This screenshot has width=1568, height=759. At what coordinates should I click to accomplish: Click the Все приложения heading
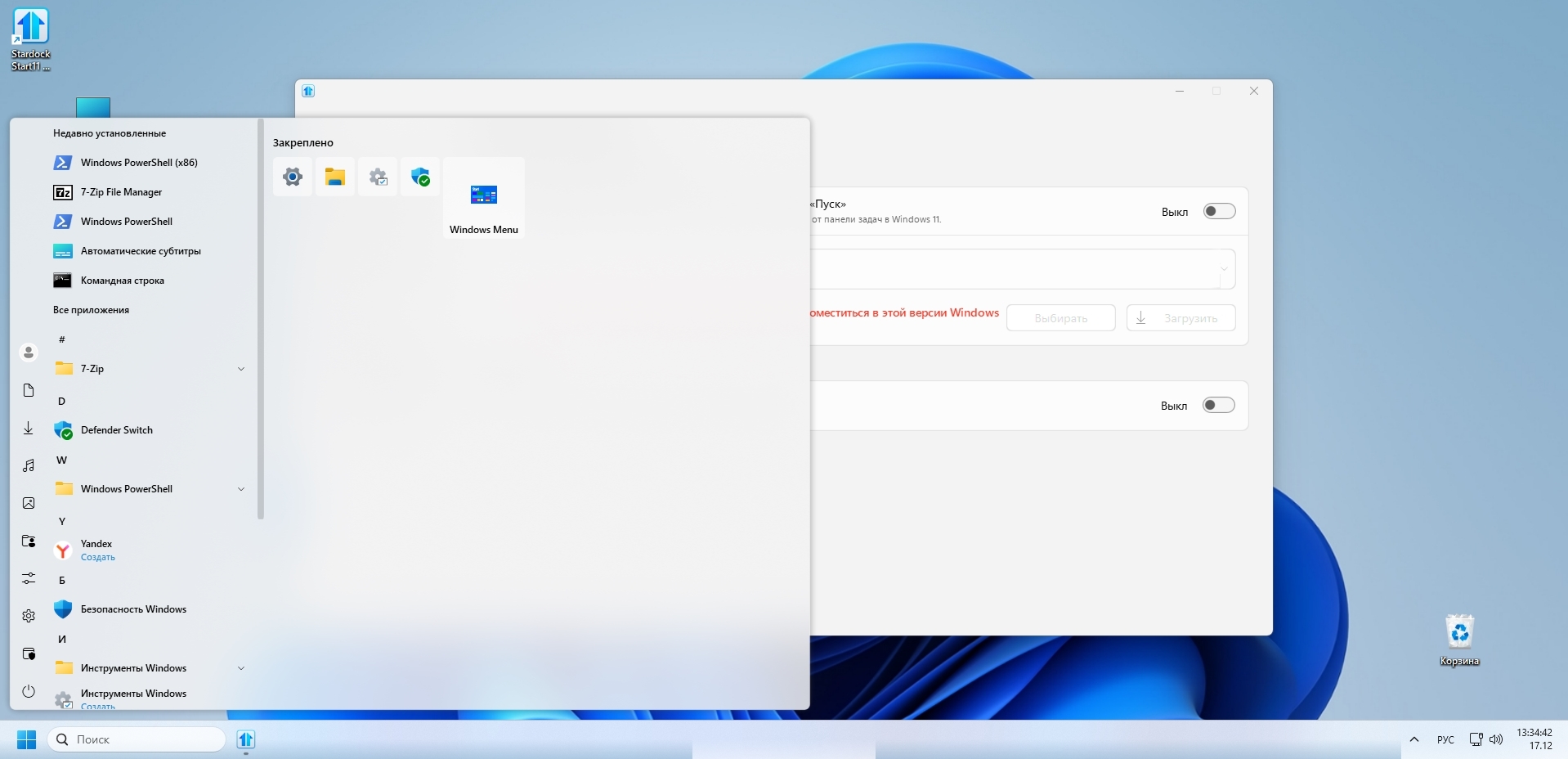(x=91, y=310)
